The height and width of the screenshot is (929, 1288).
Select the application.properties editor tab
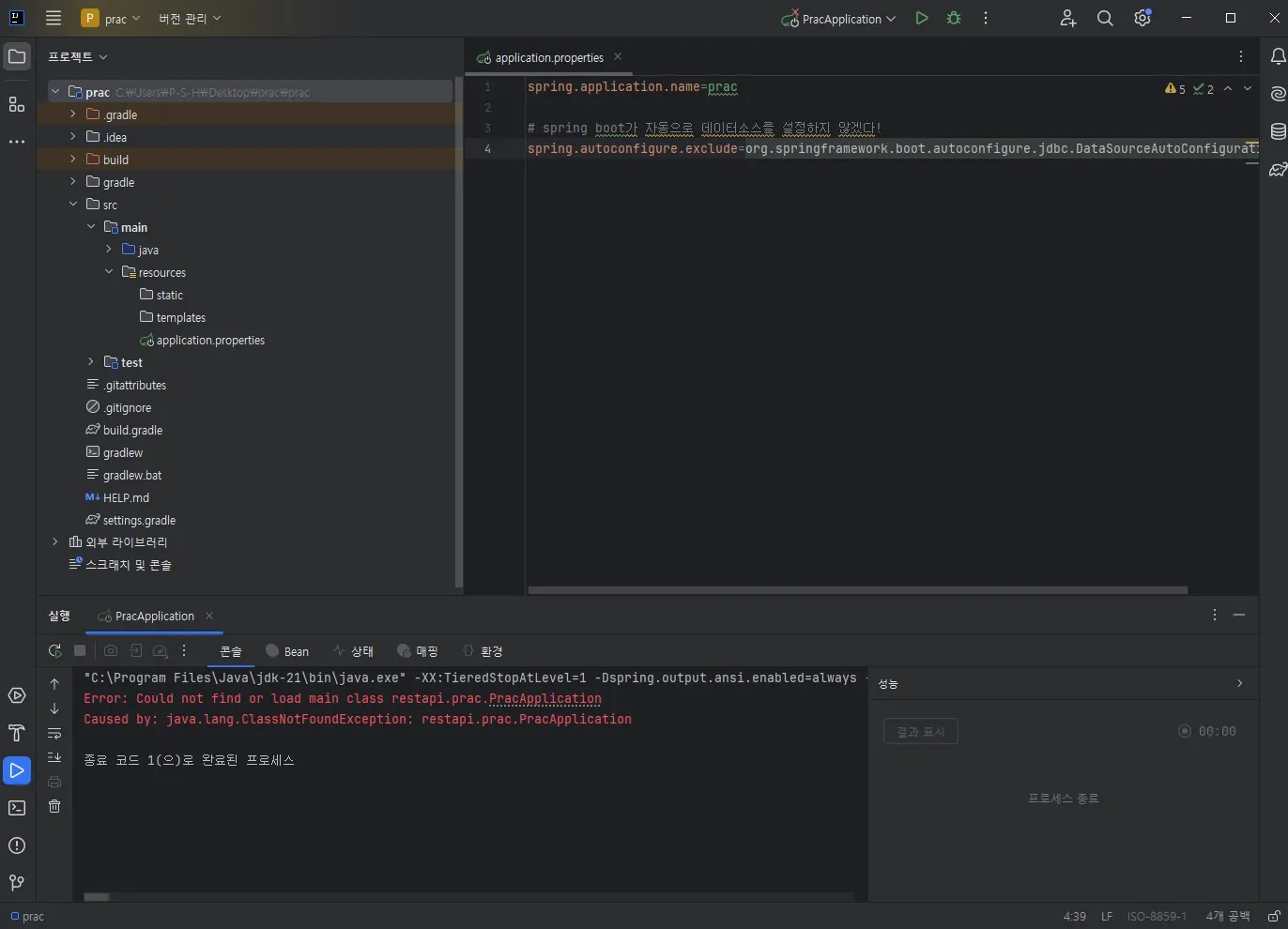[x=549, y=57]
